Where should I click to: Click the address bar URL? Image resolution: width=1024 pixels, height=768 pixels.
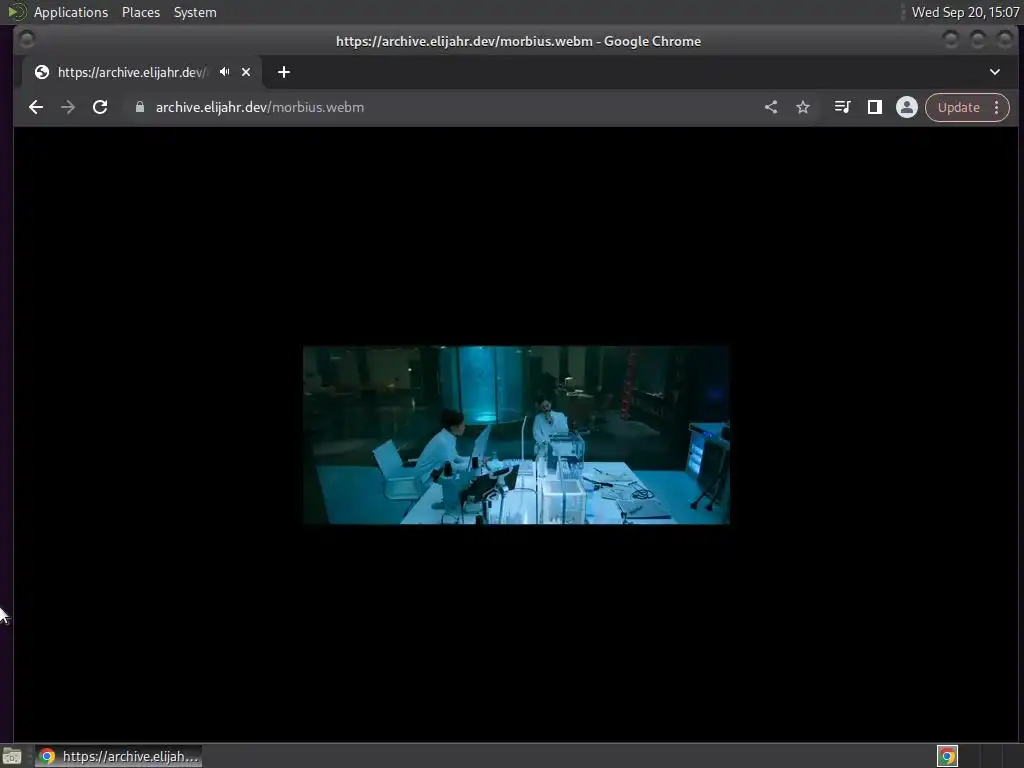point(260,107)
